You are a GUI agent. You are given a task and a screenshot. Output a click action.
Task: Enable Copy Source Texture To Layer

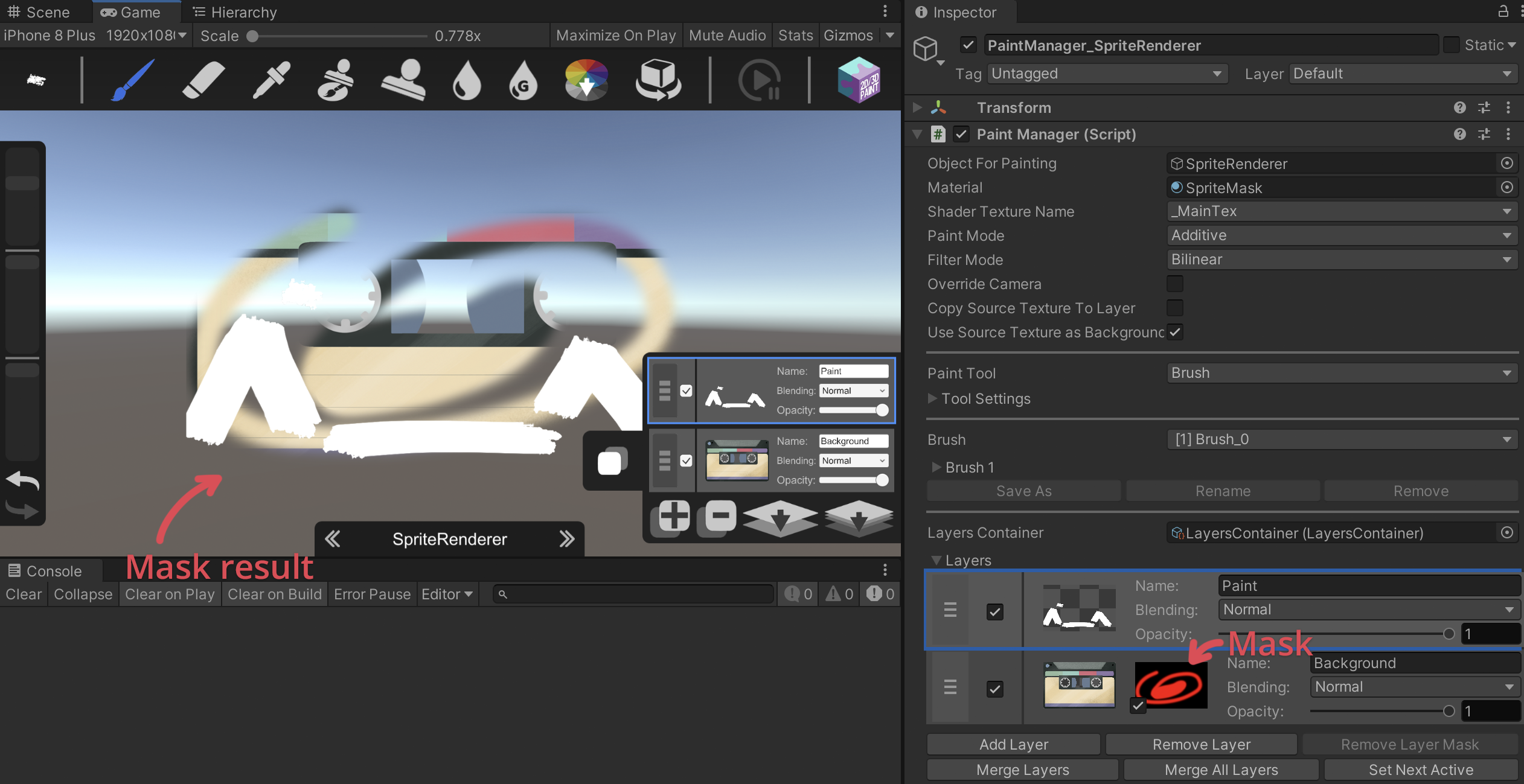click(x=1175, y=308)
